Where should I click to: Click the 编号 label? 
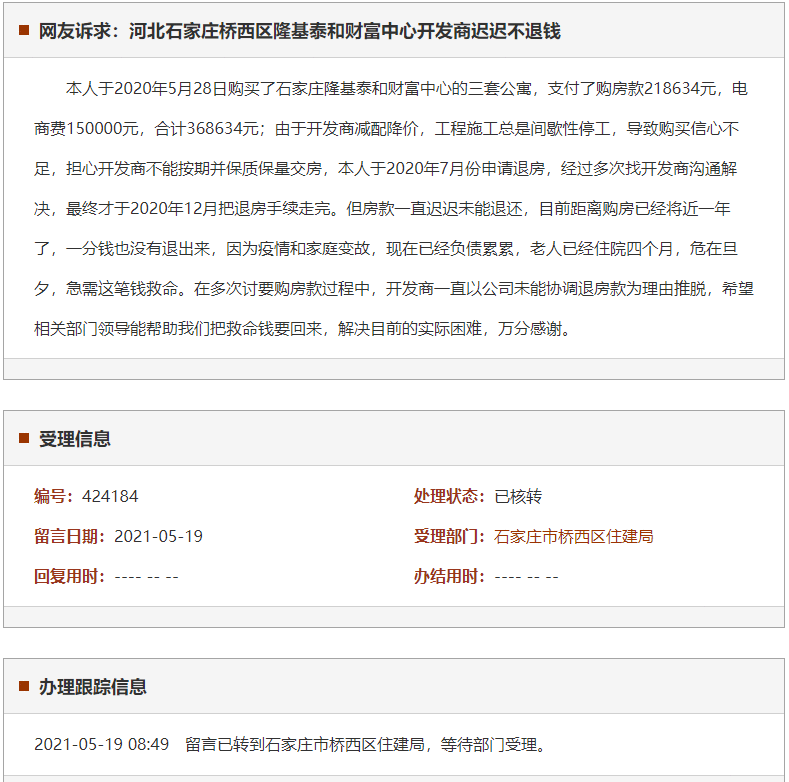[53, 496]
